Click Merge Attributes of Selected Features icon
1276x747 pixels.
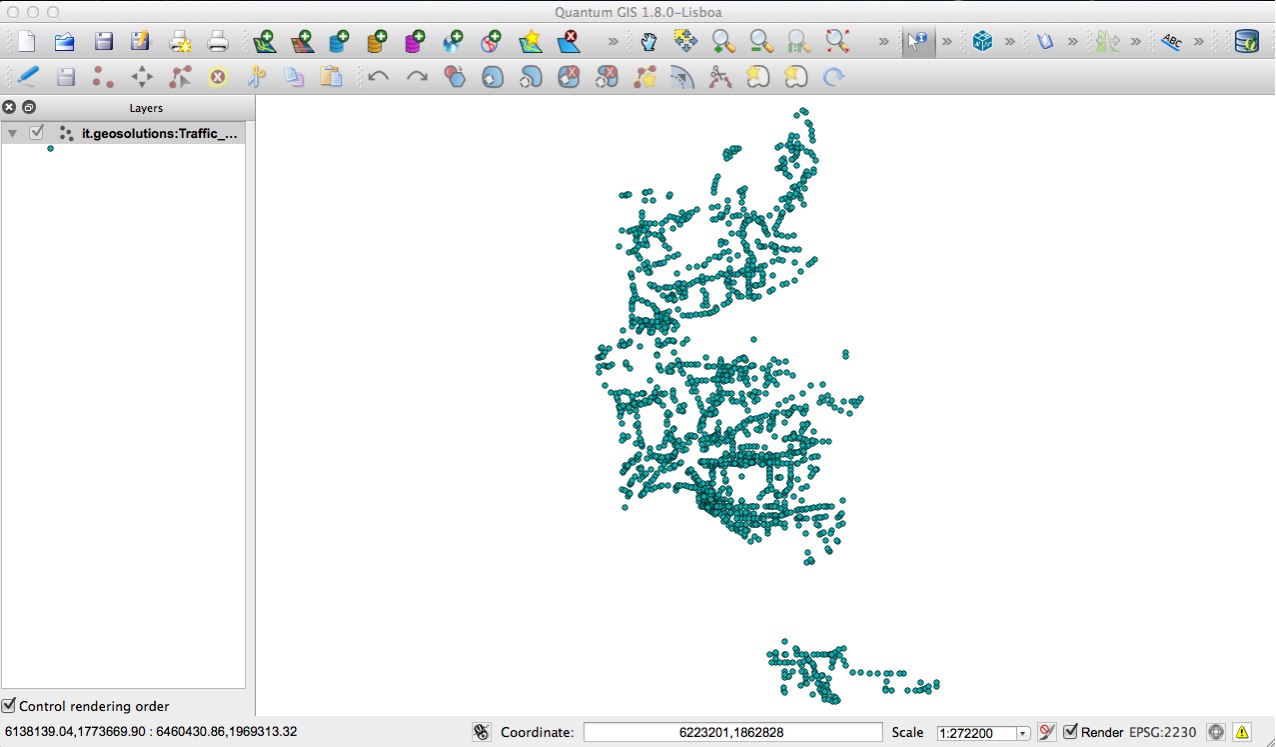[x=795, y=76]
